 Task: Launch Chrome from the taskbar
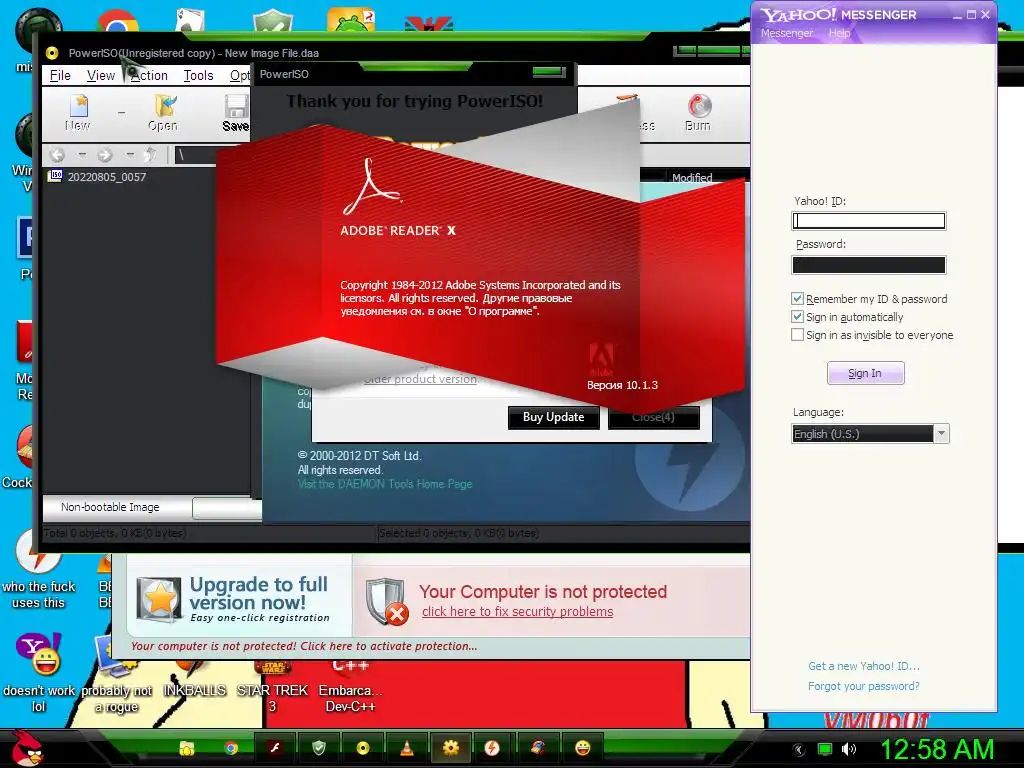(231, 748)
